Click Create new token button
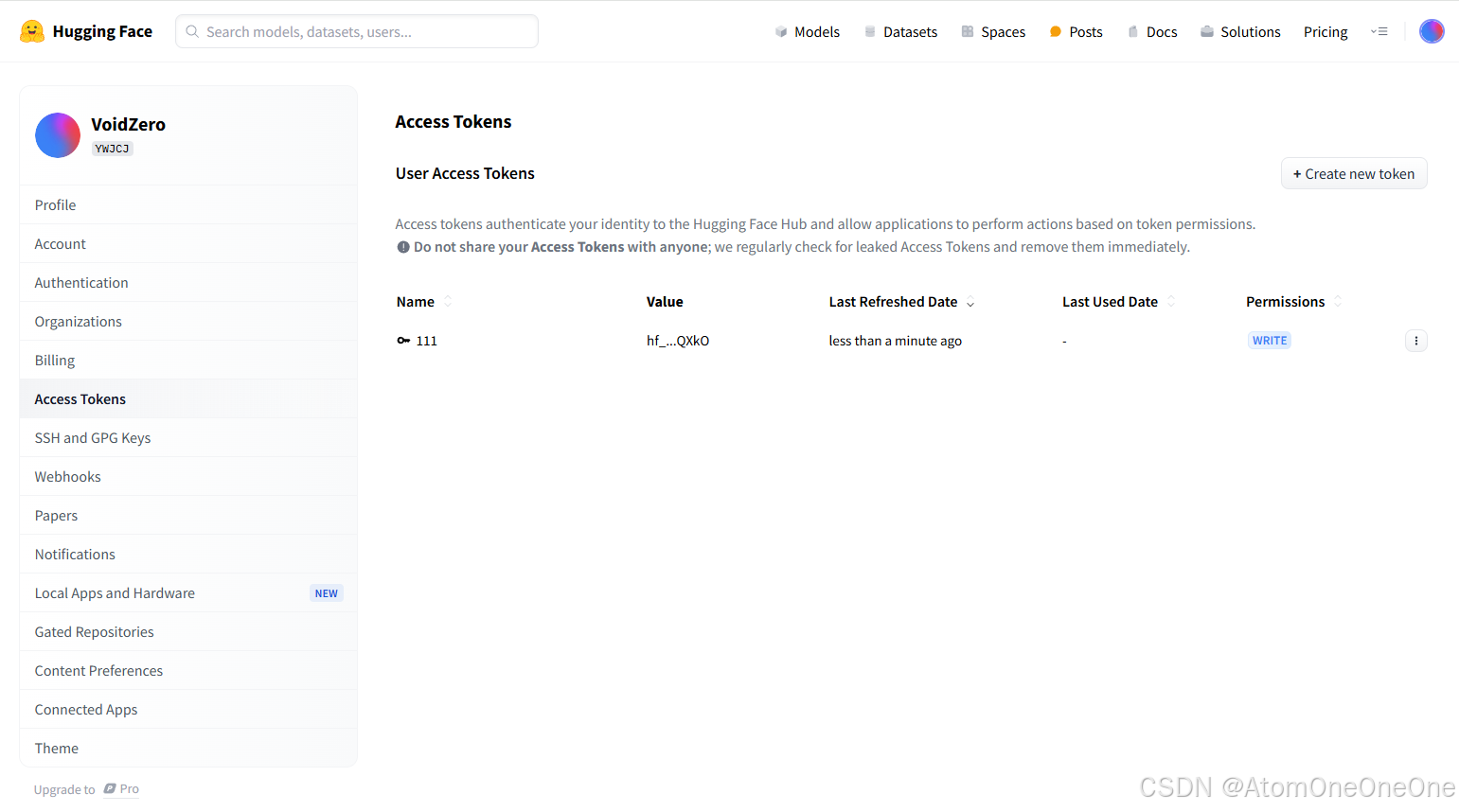This screenshot has width=1459, height=812. point(1354,173)
